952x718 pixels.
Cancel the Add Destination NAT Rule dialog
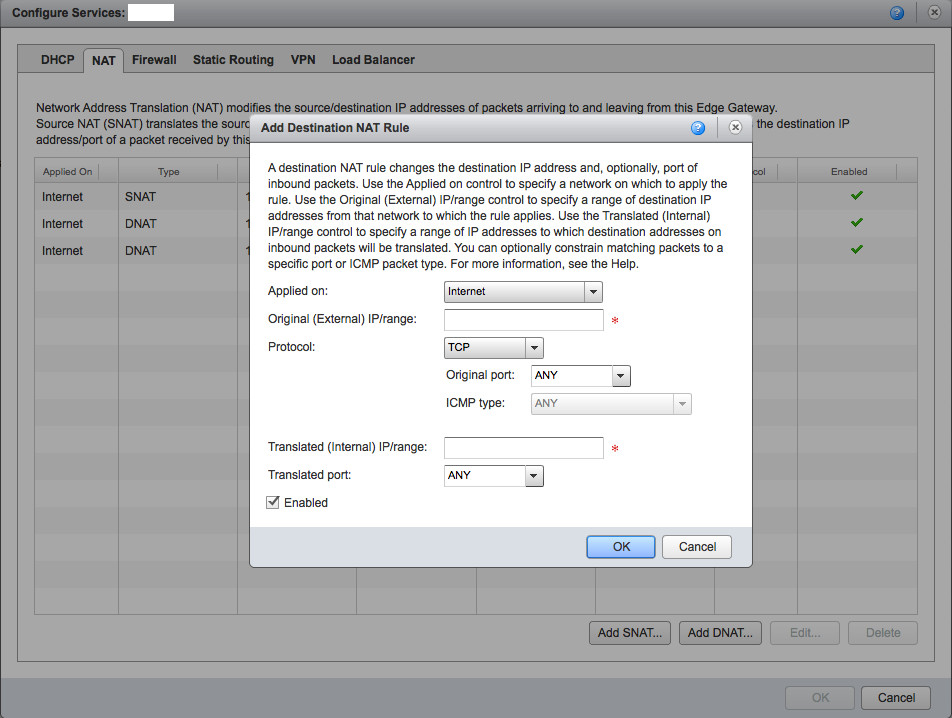click(697, 547)
